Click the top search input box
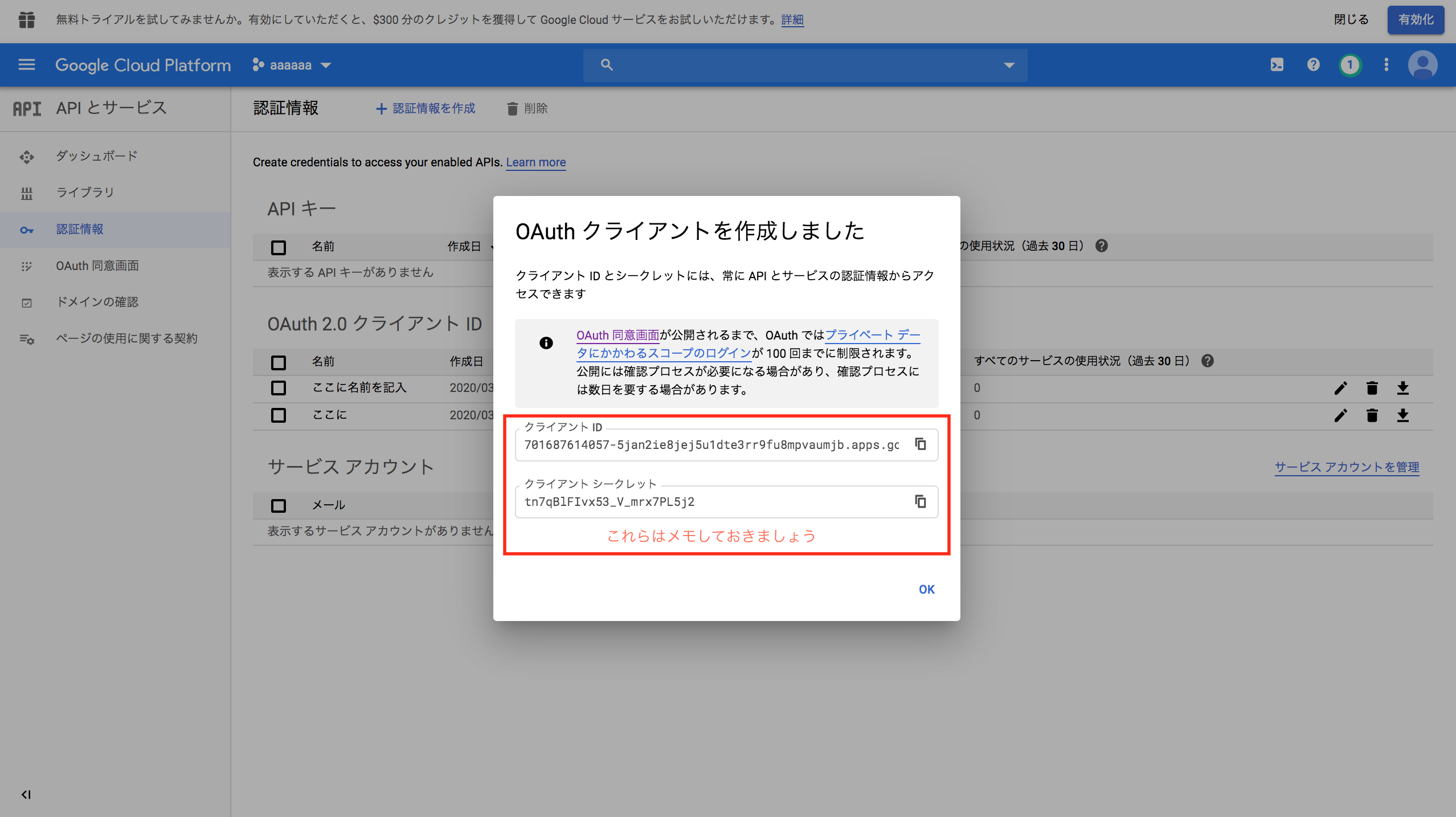The image size is (1456, 817). (x=805, y=65)
